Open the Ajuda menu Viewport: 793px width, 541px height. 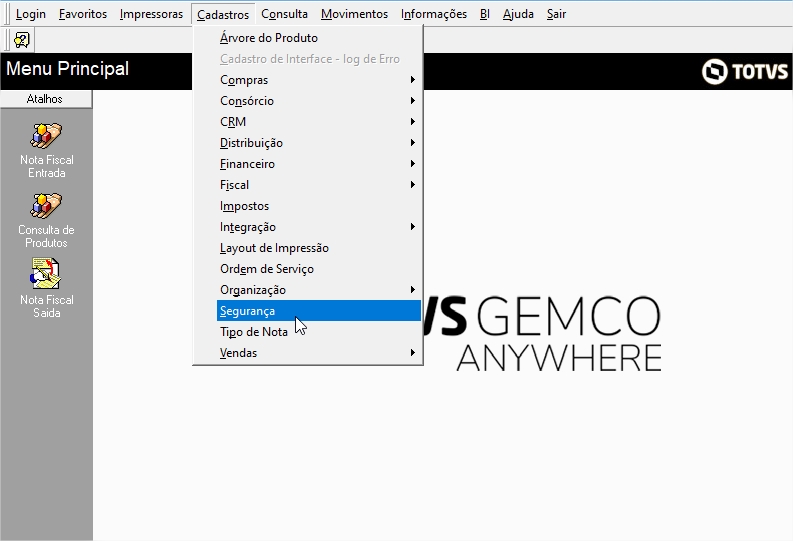coord(518,14)
